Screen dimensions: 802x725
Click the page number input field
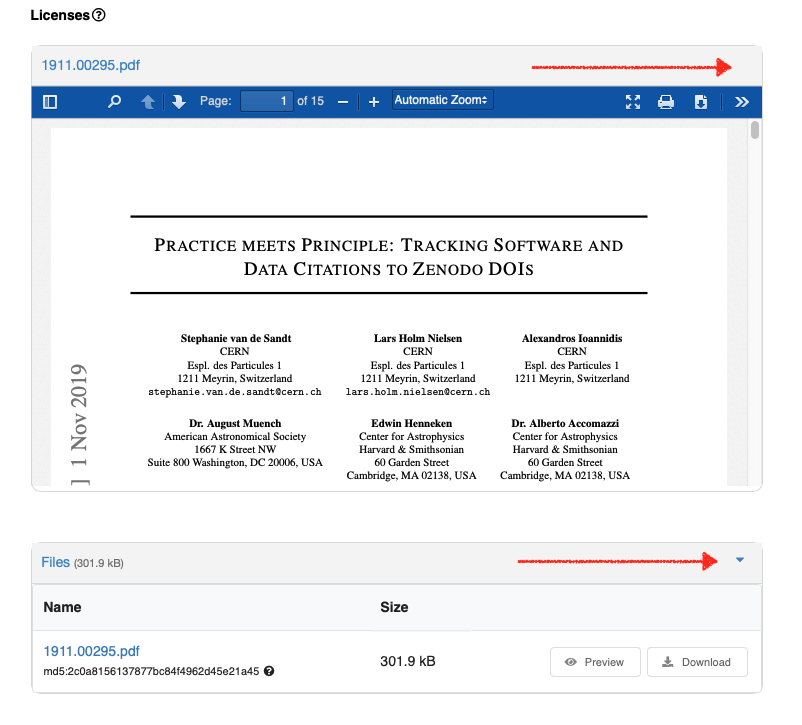click(267, 101)
